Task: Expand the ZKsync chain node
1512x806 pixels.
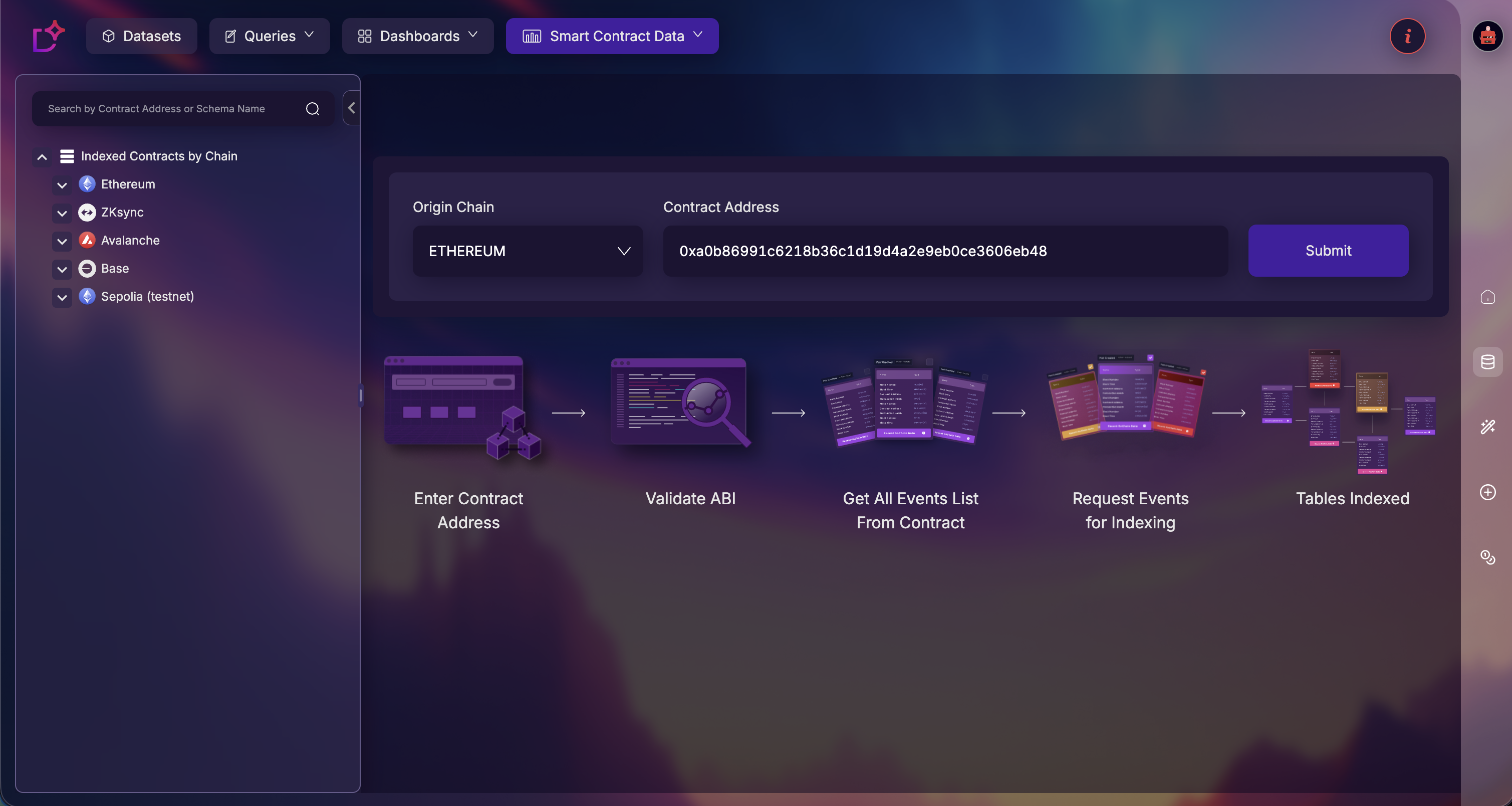Action: 62,213
